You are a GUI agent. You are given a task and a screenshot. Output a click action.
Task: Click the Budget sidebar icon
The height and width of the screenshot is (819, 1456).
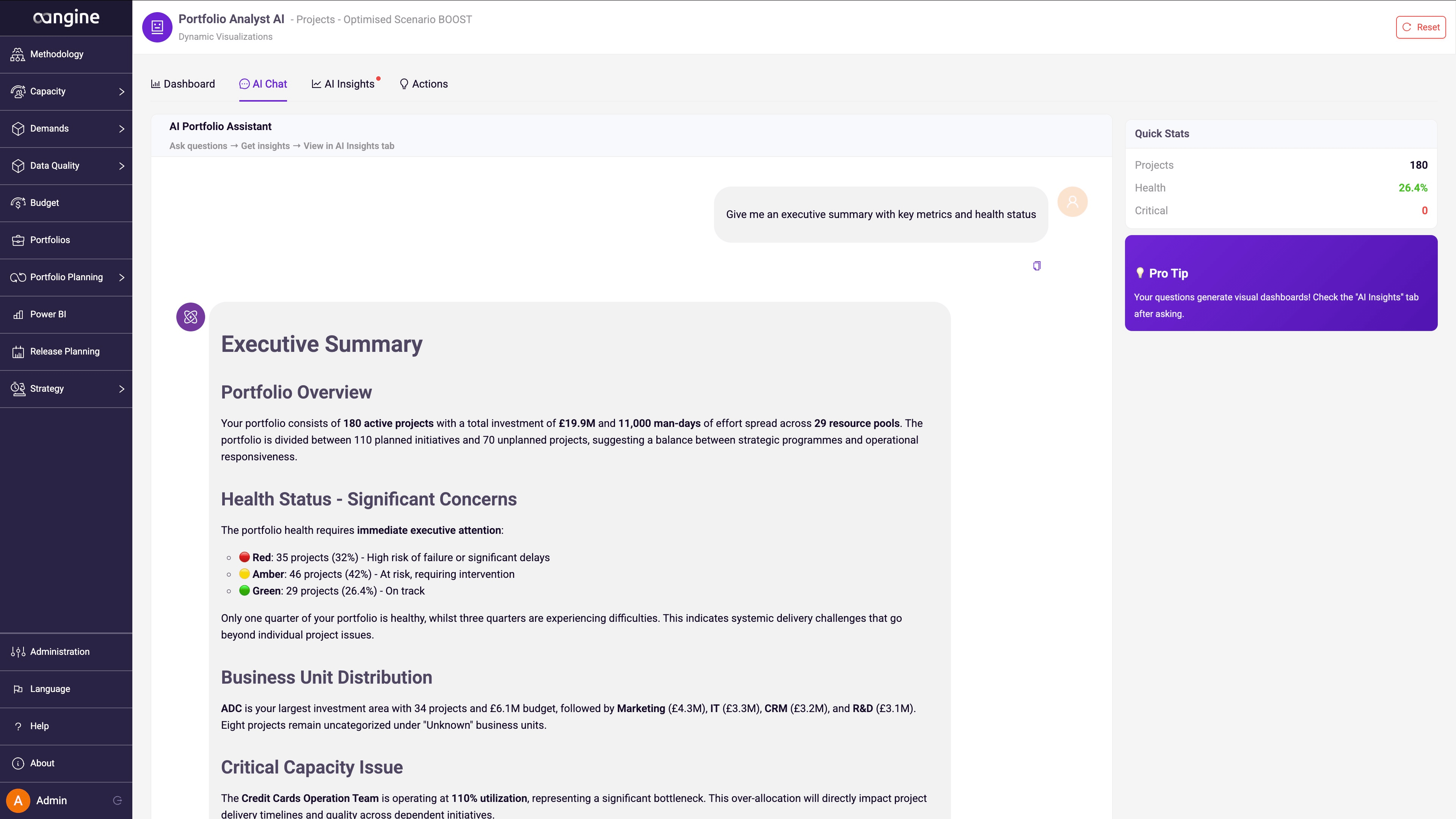click(x=18, y=203)
